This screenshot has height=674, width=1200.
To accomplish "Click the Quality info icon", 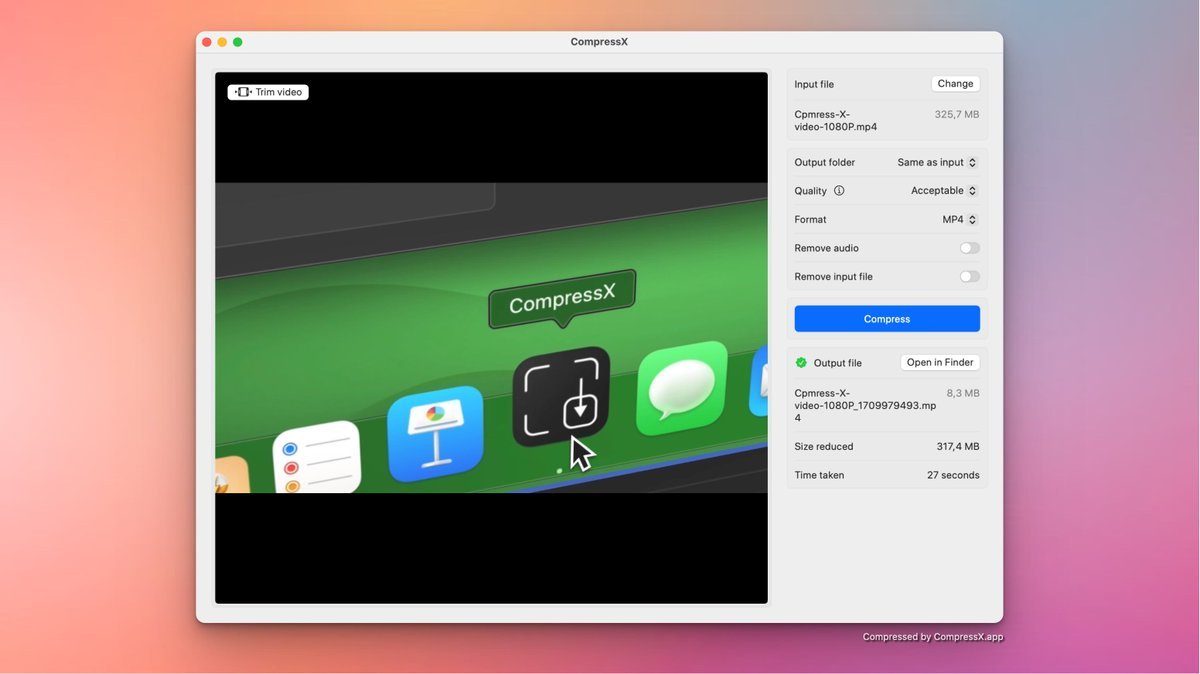I will click(839, 191).
